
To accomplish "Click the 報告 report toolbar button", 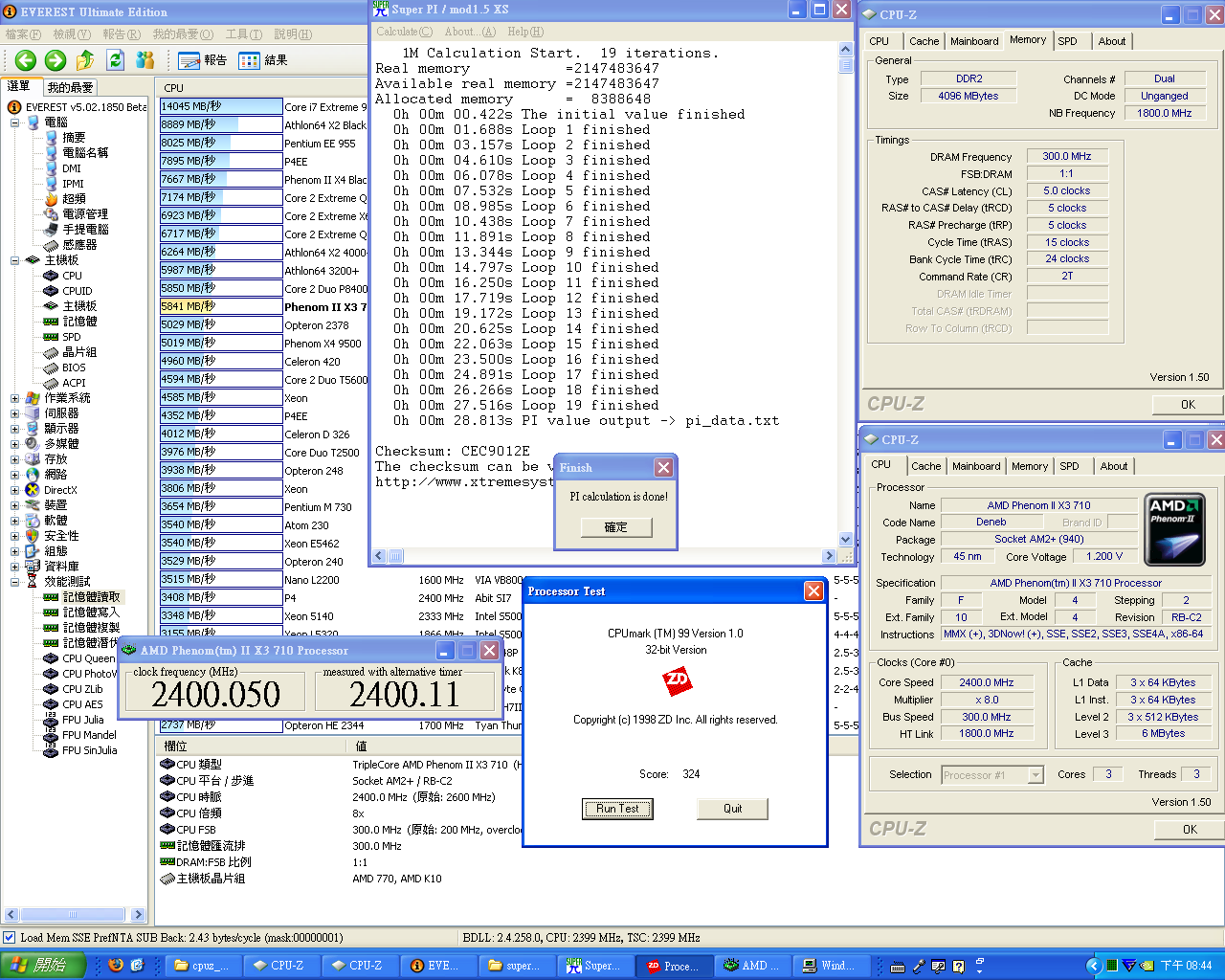I will click(x=202, y=60).
